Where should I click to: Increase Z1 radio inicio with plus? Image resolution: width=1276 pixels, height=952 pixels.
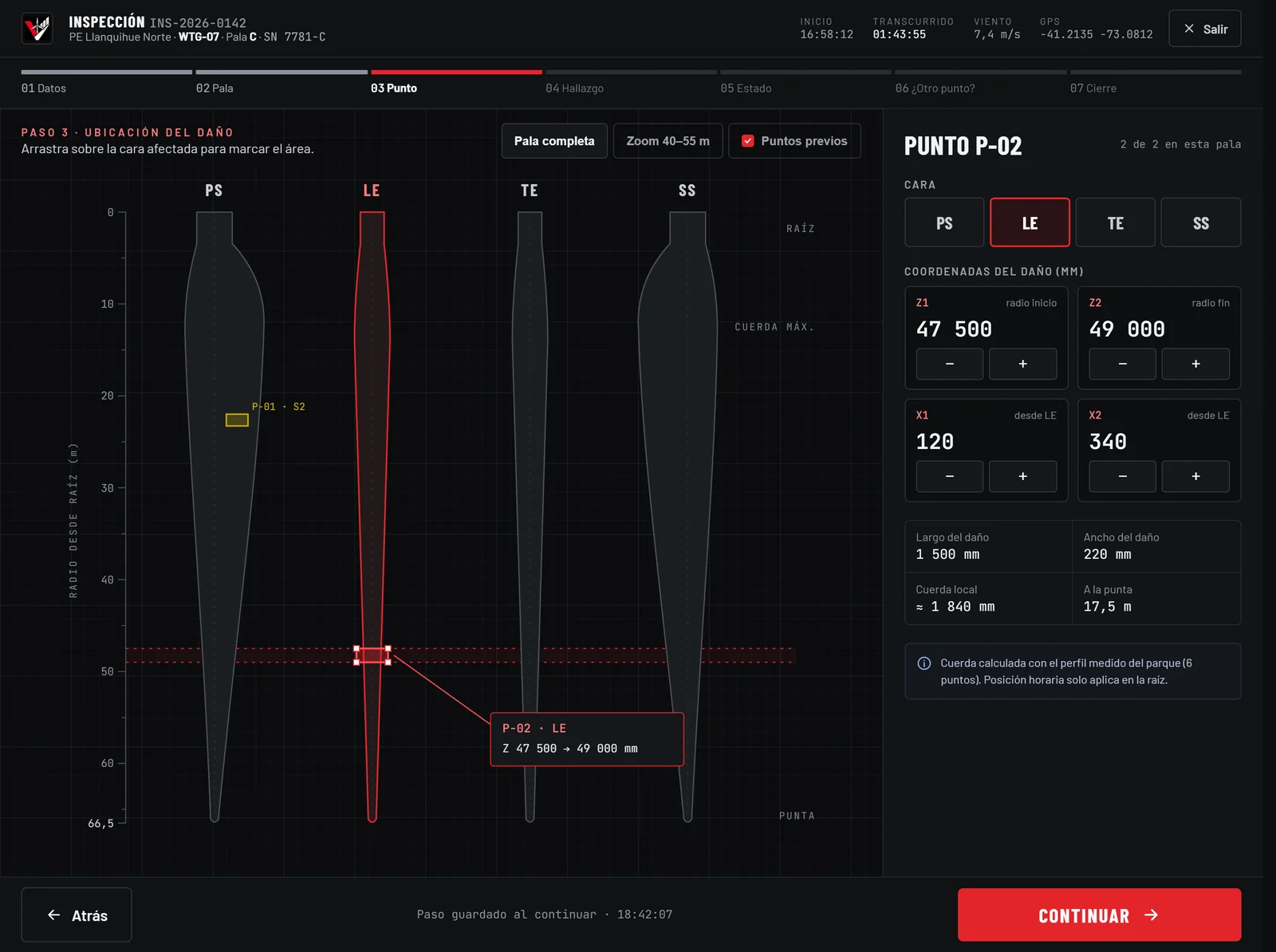(1023, 364)
